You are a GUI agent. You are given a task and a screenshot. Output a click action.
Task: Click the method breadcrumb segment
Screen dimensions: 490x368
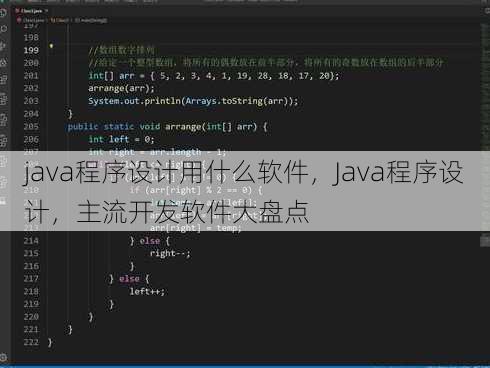(91, 20)
